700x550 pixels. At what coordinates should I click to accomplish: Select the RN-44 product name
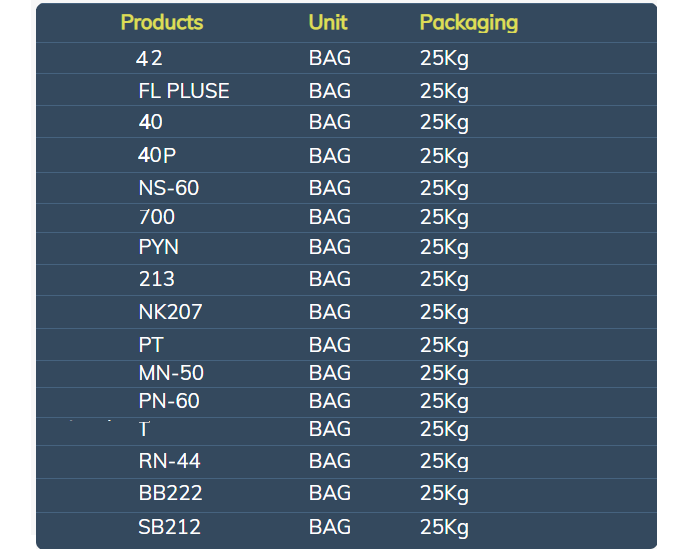click(169, 461)
